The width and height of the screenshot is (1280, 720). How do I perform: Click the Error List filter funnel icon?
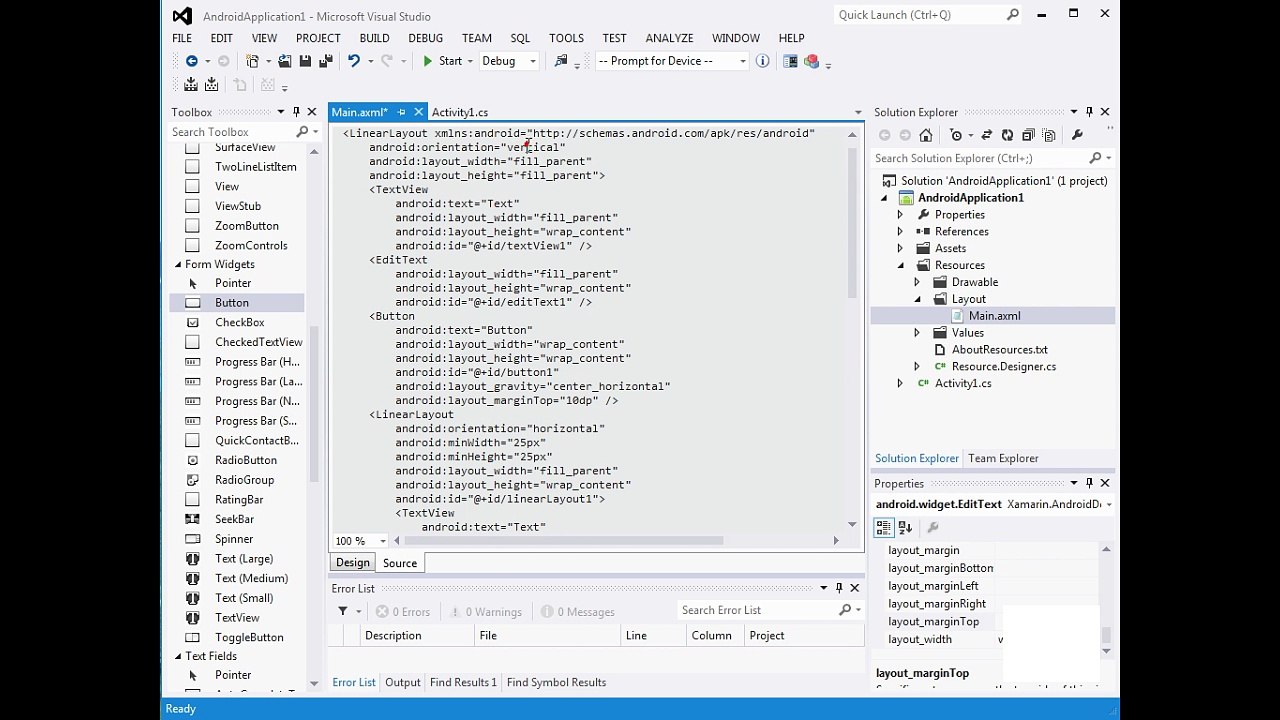click(x=343, y=611)
